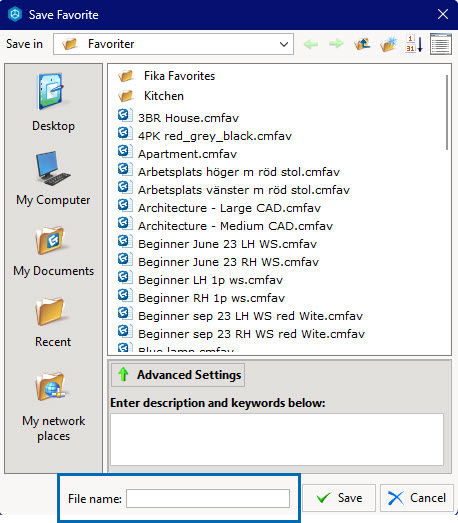Select Beginner June 23 RH WS.cmfav

pyautogui.click(x=218, y=261)
